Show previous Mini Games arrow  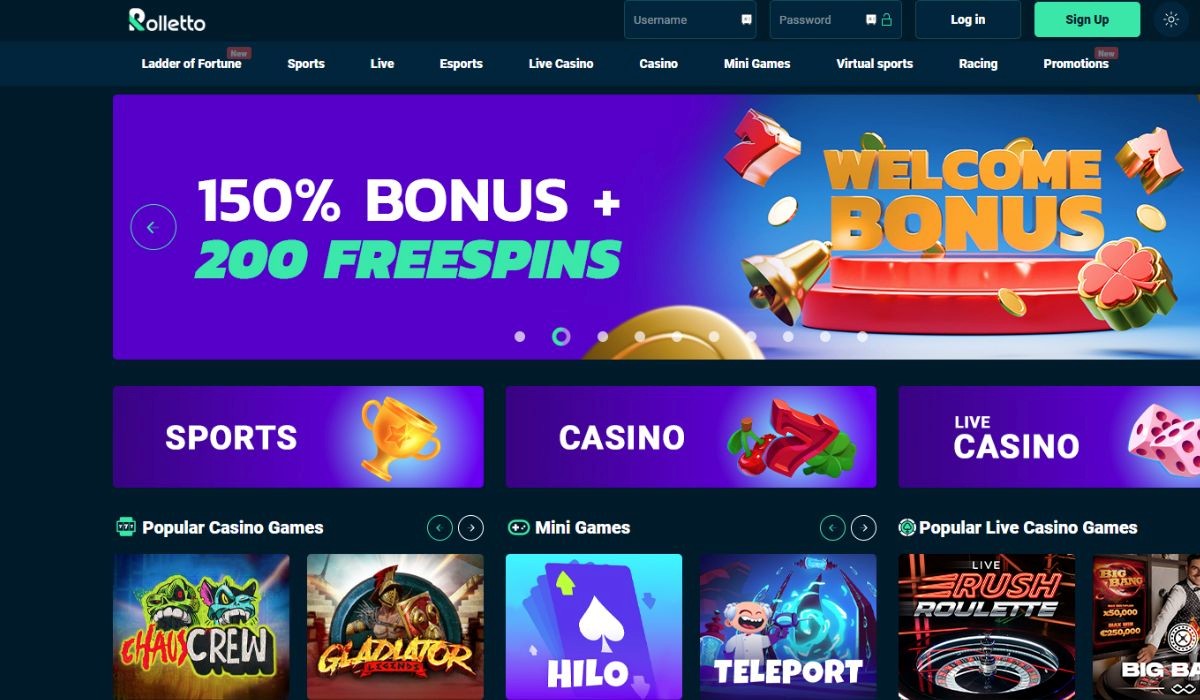(832, 528)
